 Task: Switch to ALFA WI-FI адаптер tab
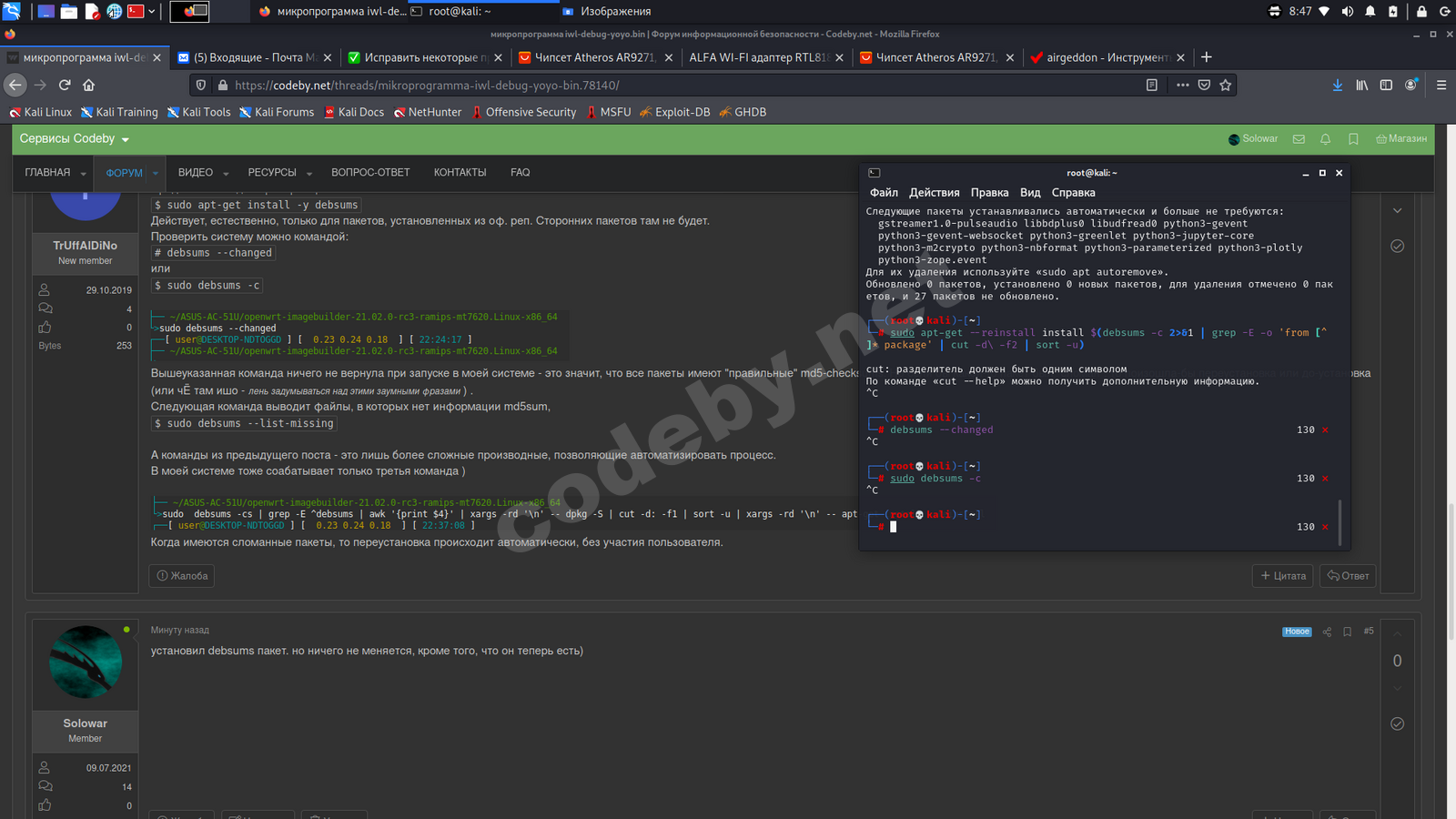click(765, 57)
